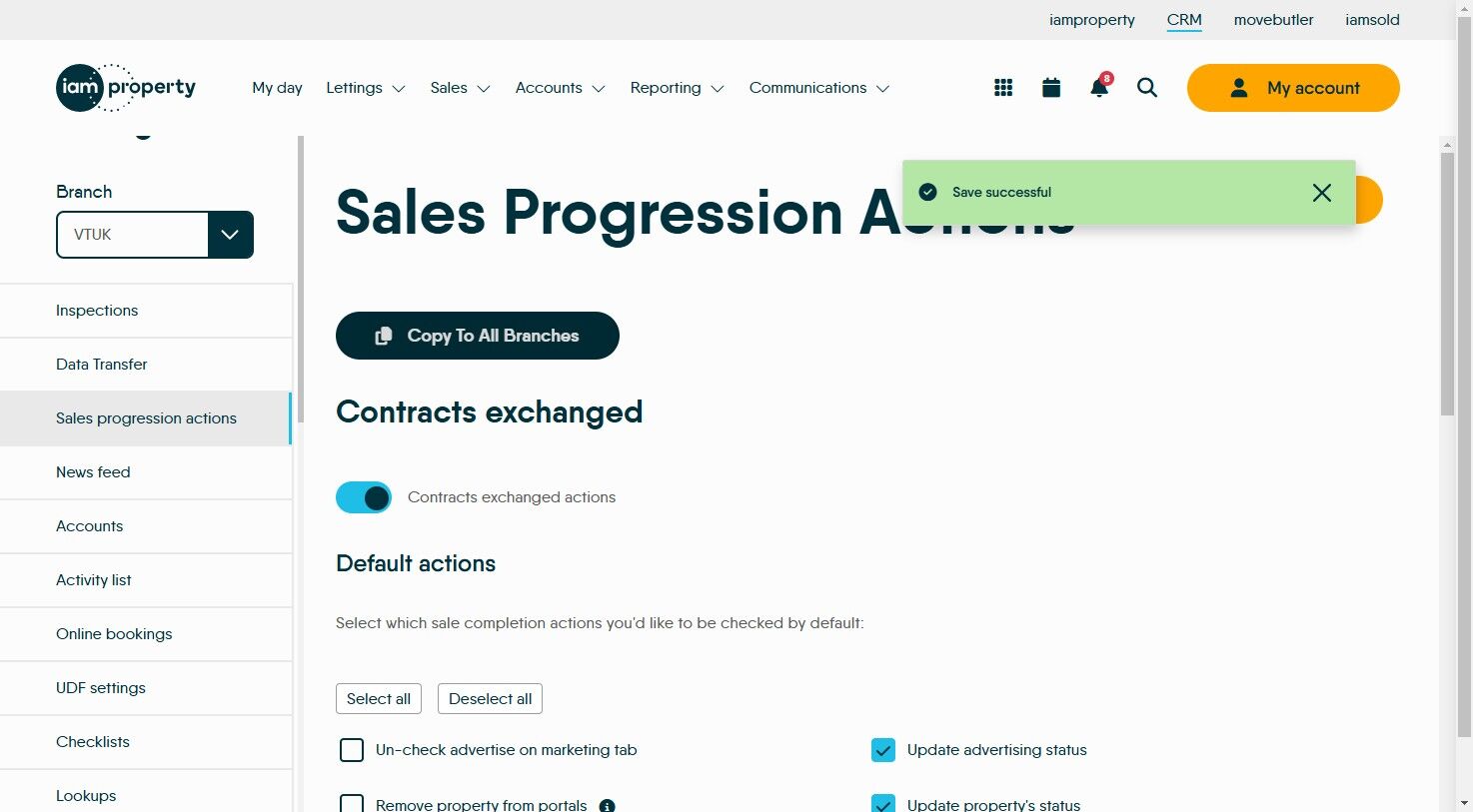
Task: Check Un-check advertise on marketing tab
Action: 352,750
